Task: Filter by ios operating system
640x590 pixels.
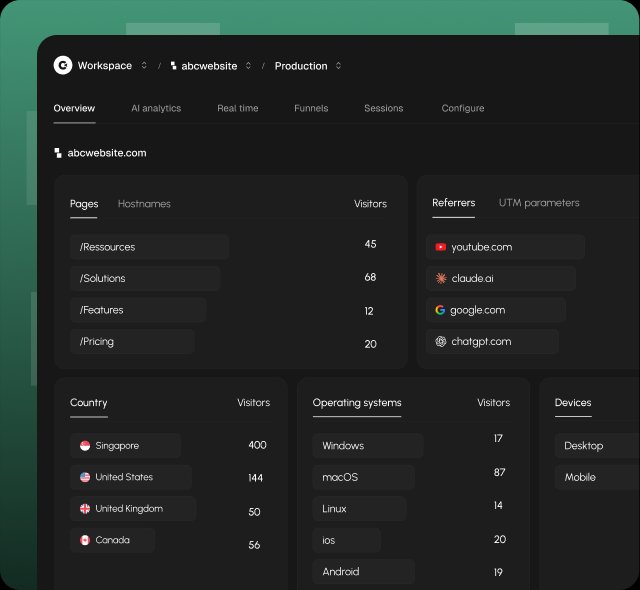Action: pyautogui.click(x=347, y=540)
